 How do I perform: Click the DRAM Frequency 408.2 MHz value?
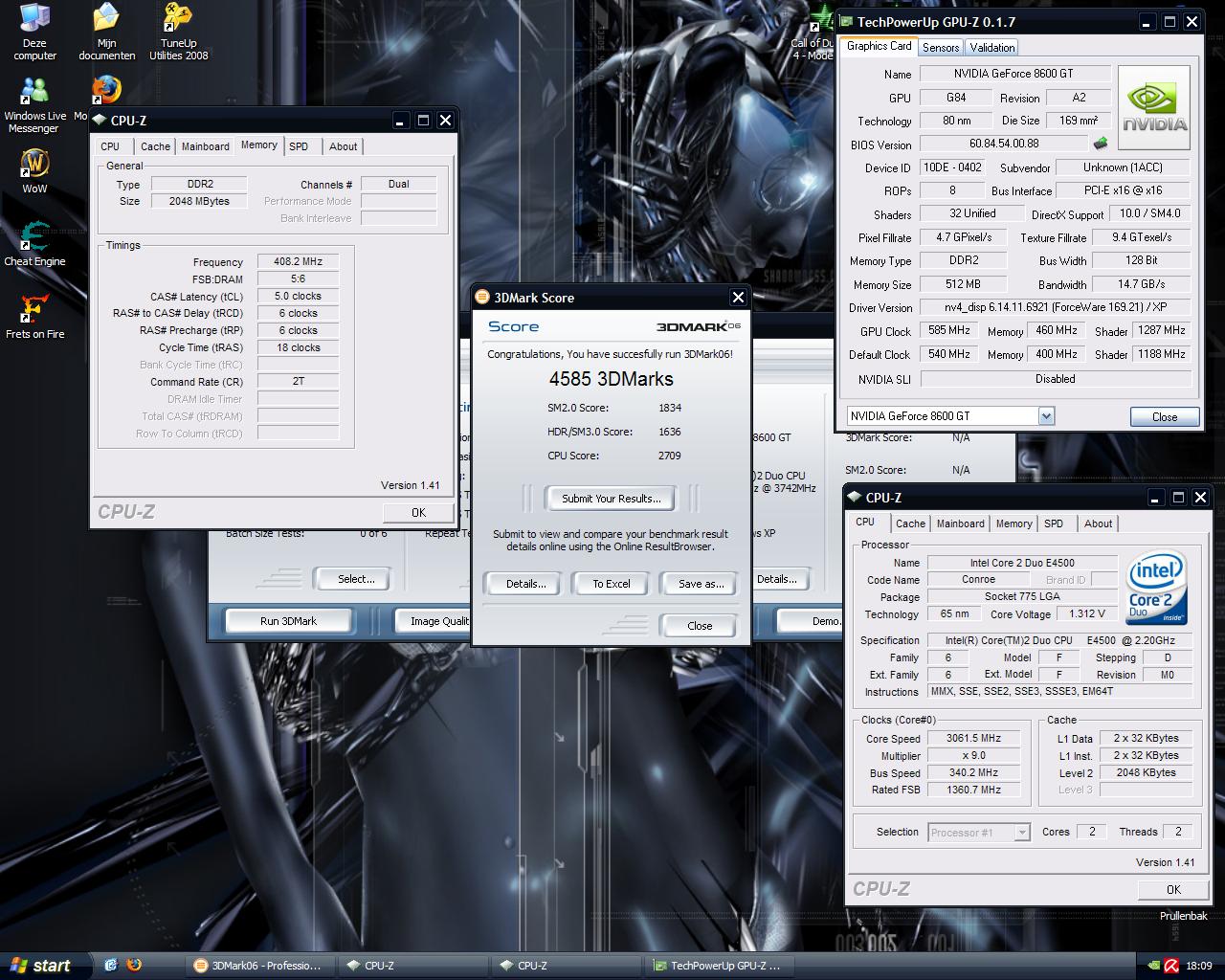pyautogui.click(x=298, y=261)
